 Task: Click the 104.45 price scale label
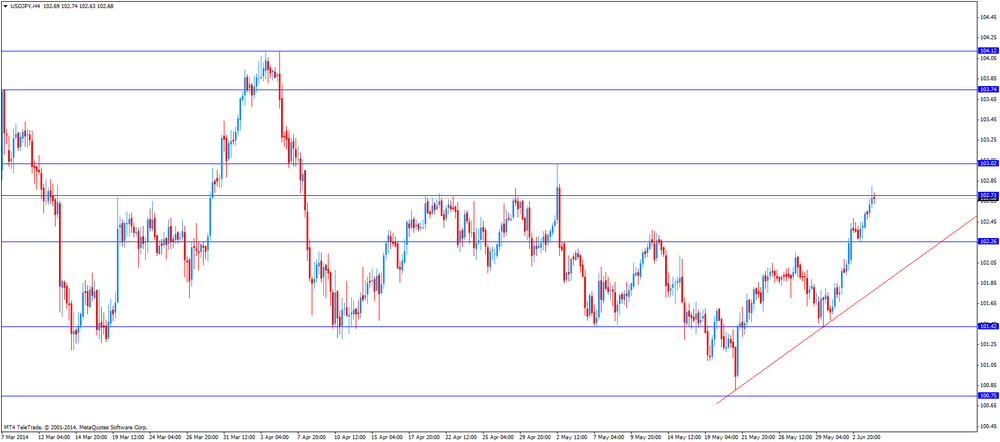988,17
